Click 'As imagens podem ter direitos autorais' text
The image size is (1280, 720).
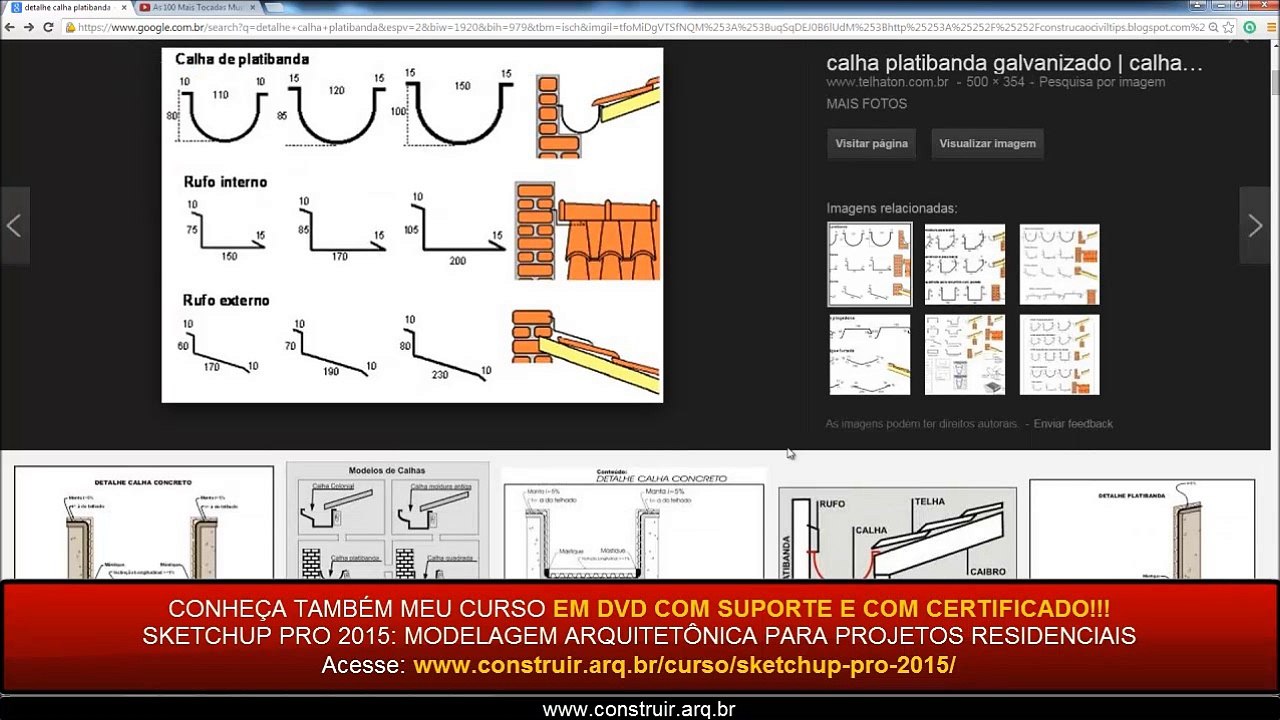922,424
